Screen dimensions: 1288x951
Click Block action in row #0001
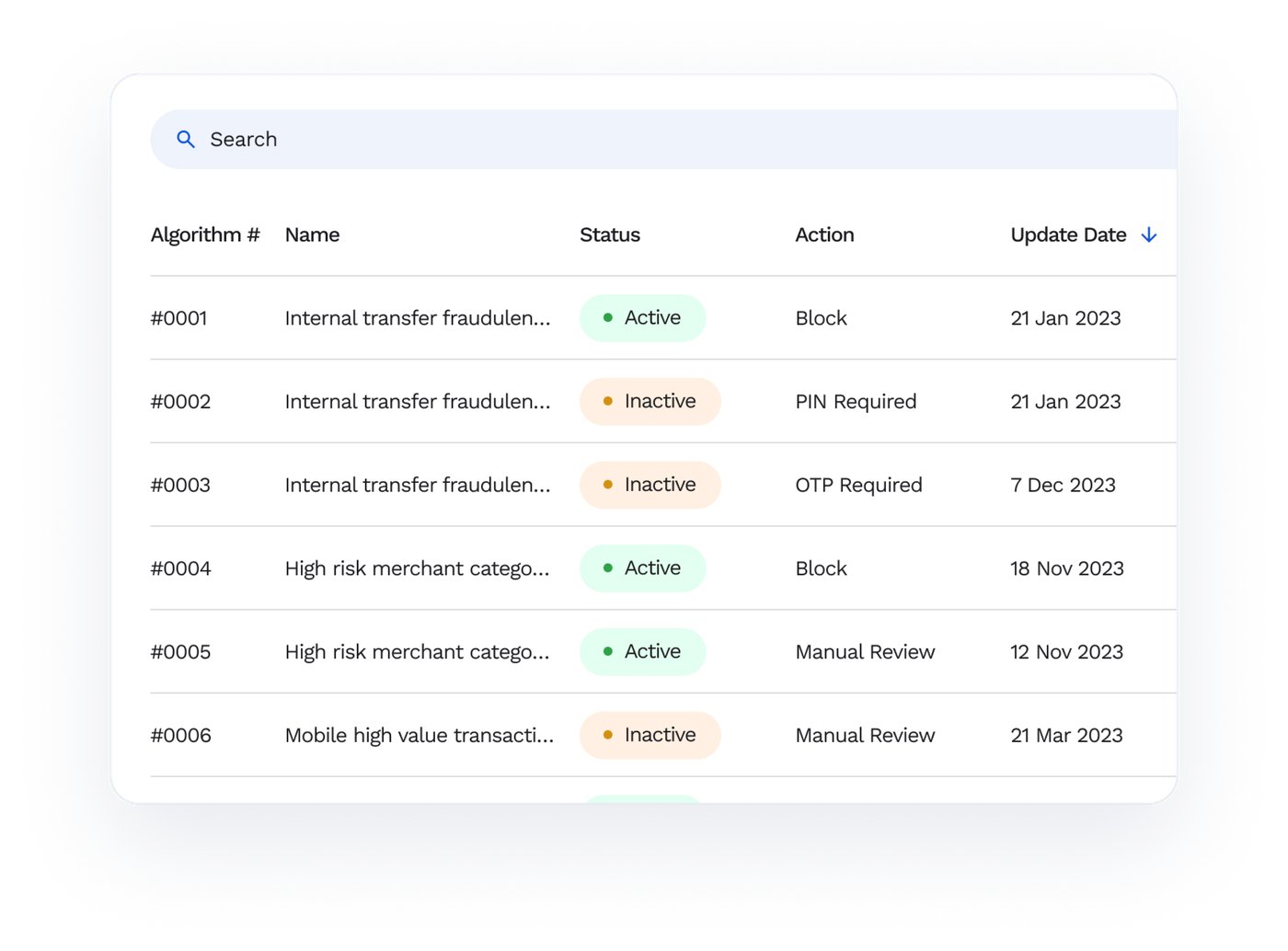(x=821, y=318)
